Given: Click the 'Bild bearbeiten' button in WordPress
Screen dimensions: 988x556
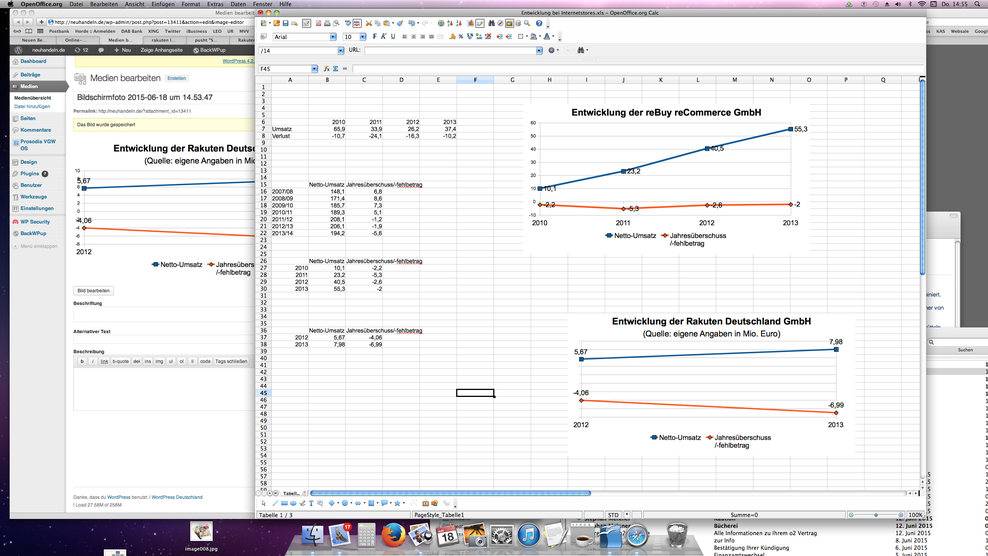Looking at the screenshot, I should [93, 291].
